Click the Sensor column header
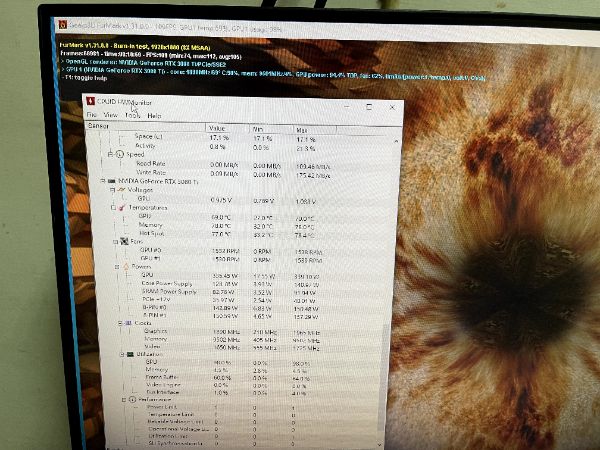The image size is (600, 450). pyautogui.click(x=145, y=126)
